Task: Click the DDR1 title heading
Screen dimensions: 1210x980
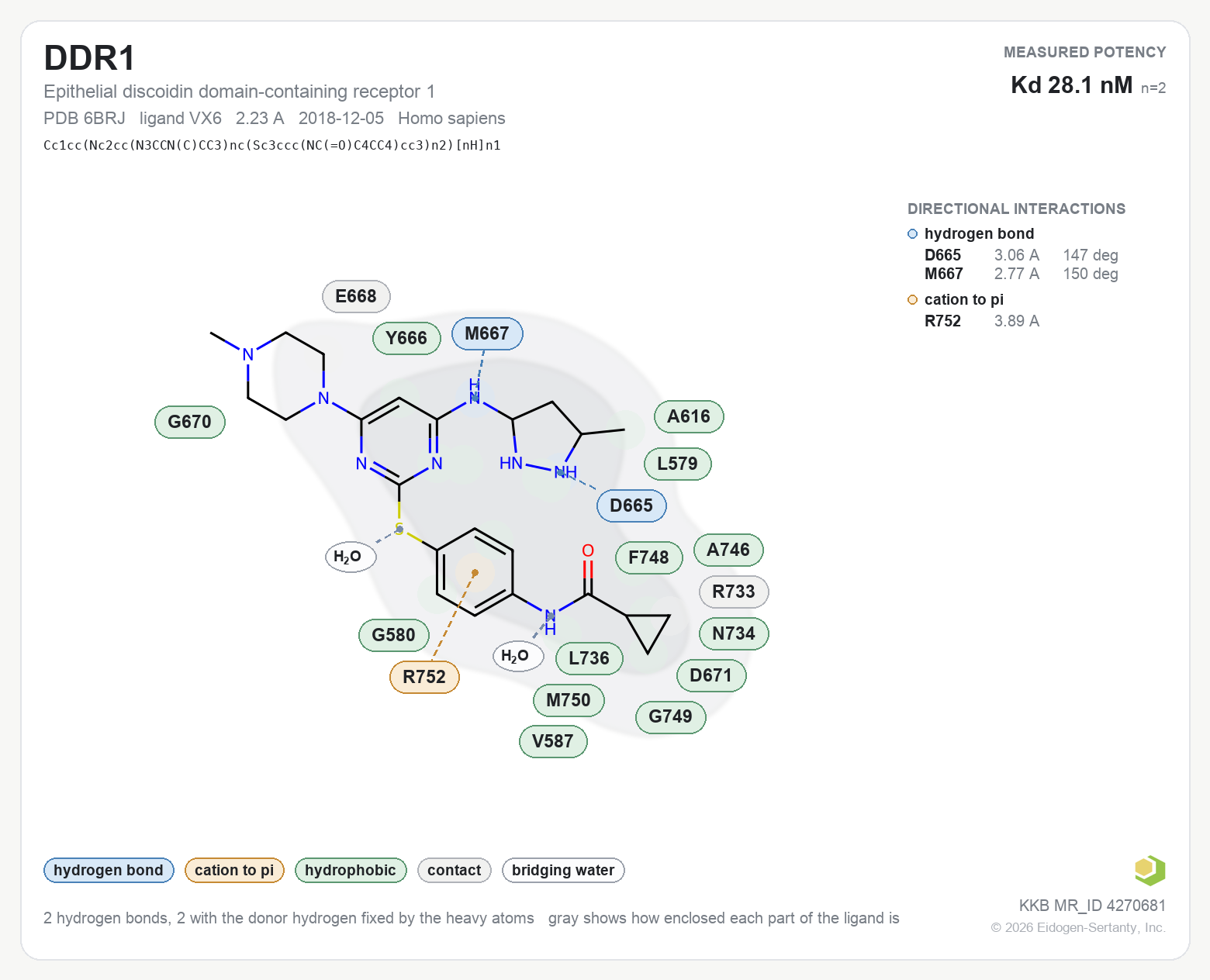Action: click(90, 59)
